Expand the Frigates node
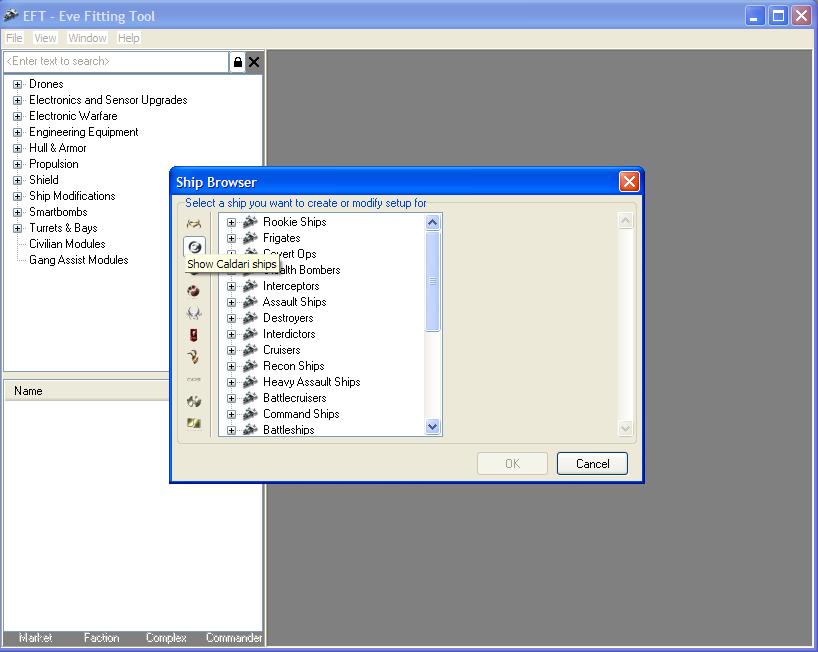 click(231, 238)
